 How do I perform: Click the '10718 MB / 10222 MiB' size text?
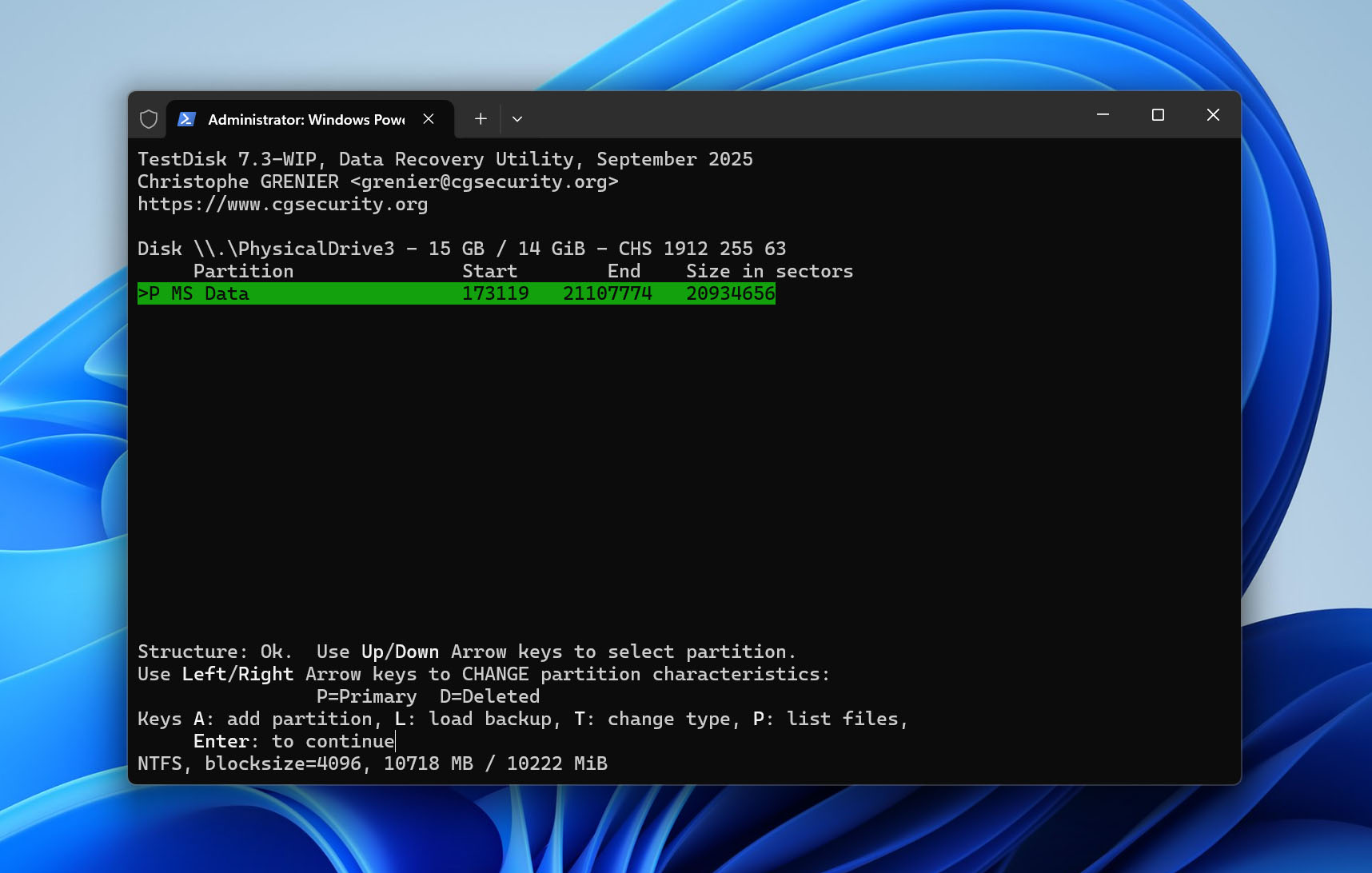[x=496, y=763]
